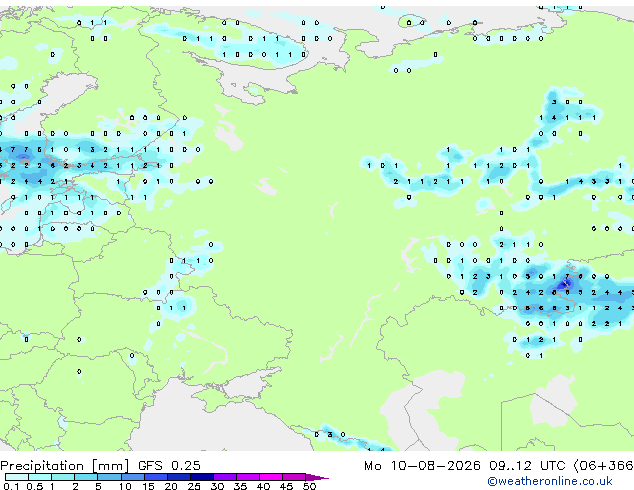
Task: Click the 'Mo 10-08-2026' date text
Action: coord(422,466)
